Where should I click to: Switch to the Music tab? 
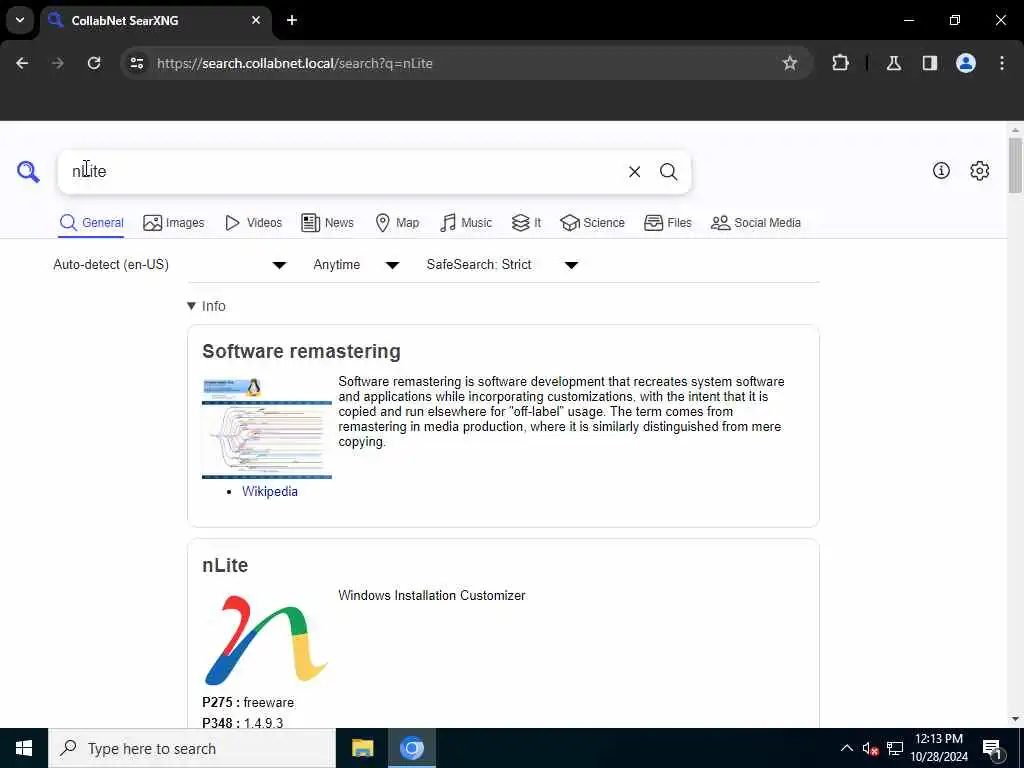coord(466,223)
